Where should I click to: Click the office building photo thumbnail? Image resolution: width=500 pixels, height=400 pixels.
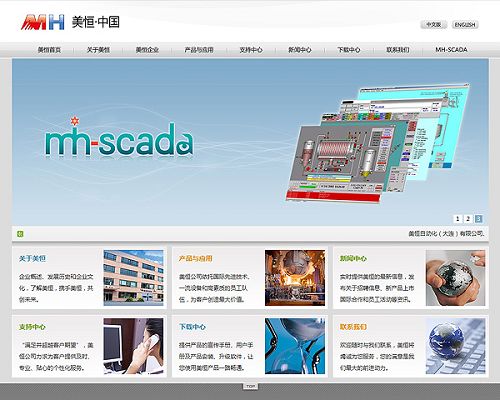(133, 278)
